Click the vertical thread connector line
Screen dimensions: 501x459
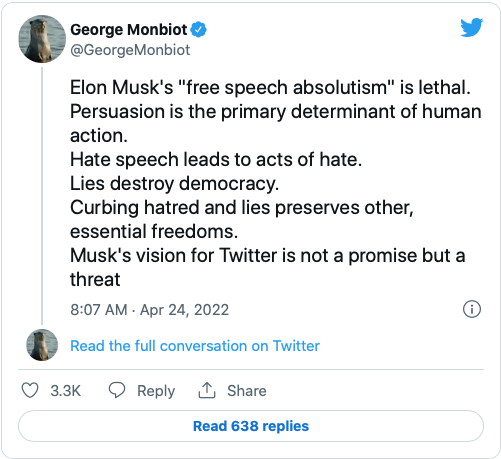42,196
